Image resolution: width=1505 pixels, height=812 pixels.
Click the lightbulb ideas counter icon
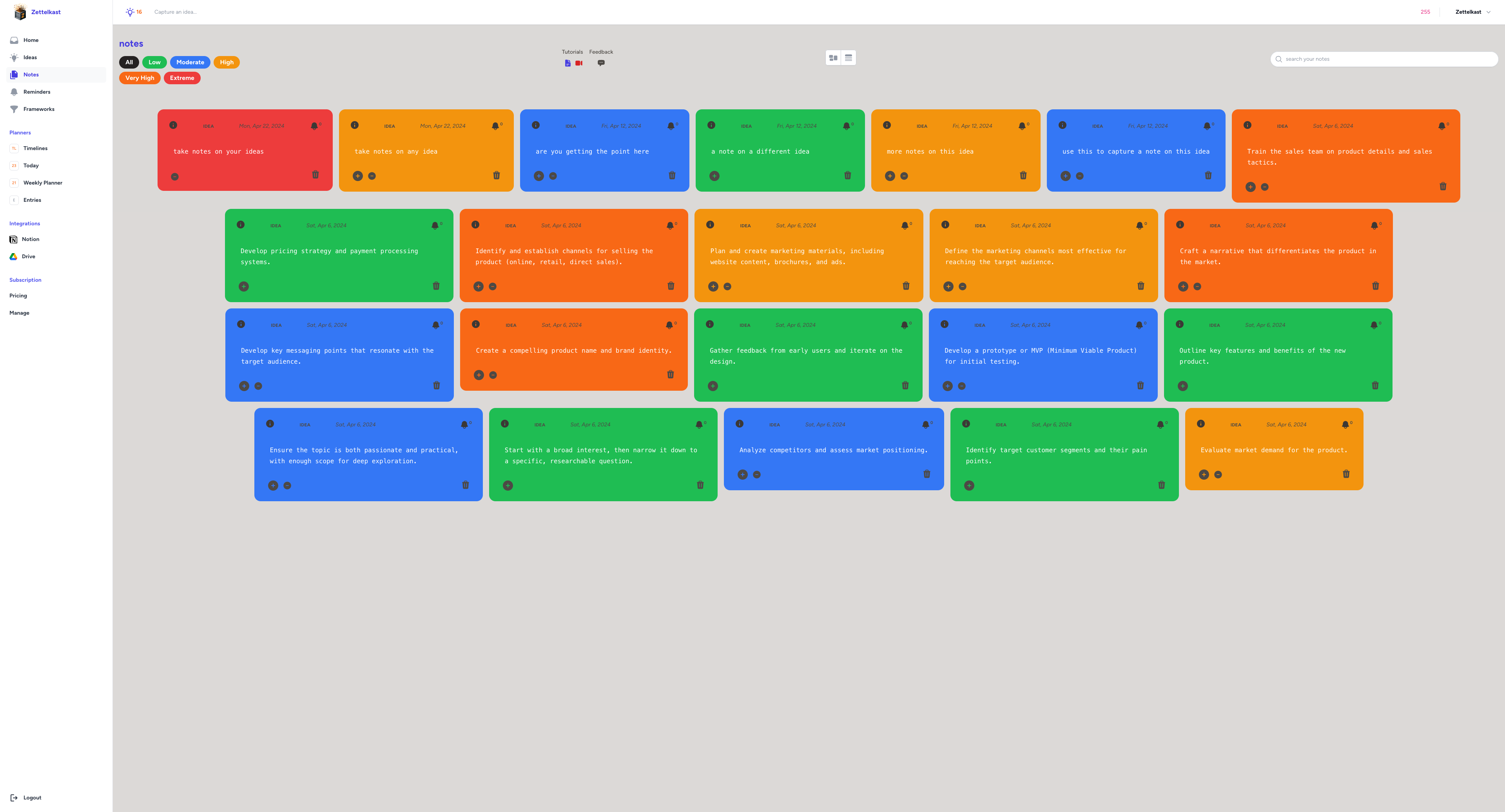click(x=130, y=12)
